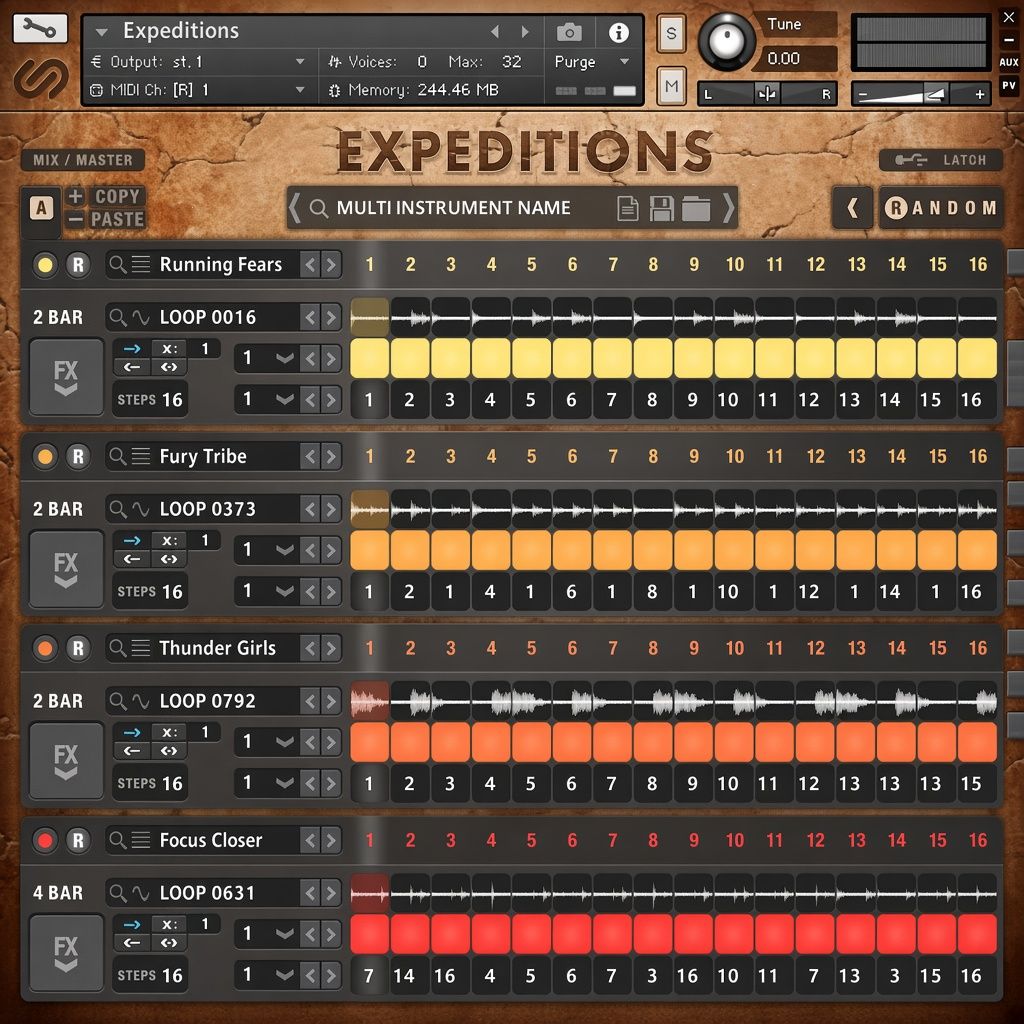Search presets magnifier next to Running Fears
1024x1024 pixels.
[118, 264]
